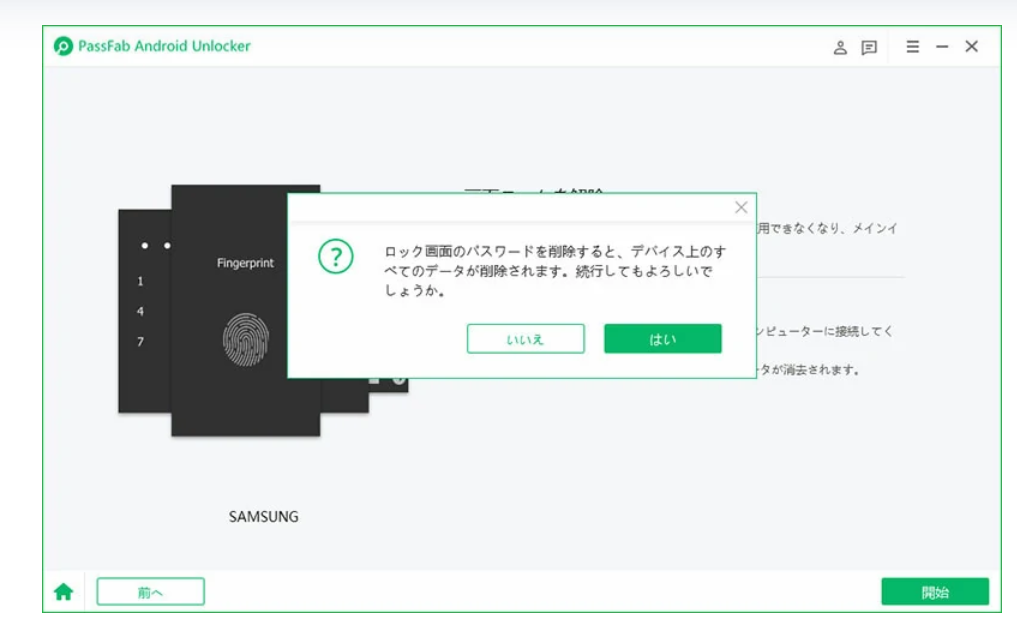
Task: Open the user account icon
Action: (840, 47)
